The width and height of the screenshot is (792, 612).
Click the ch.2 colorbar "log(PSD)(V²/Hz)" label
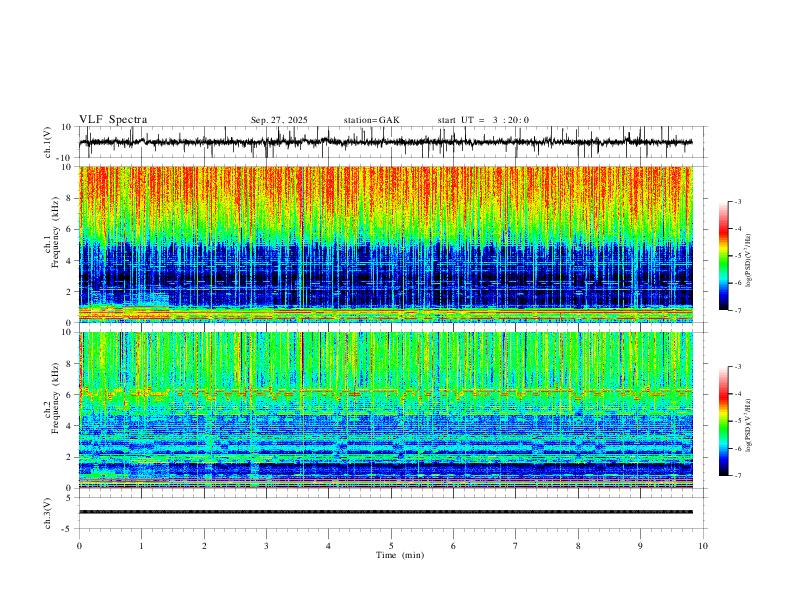tap(748, 425)
